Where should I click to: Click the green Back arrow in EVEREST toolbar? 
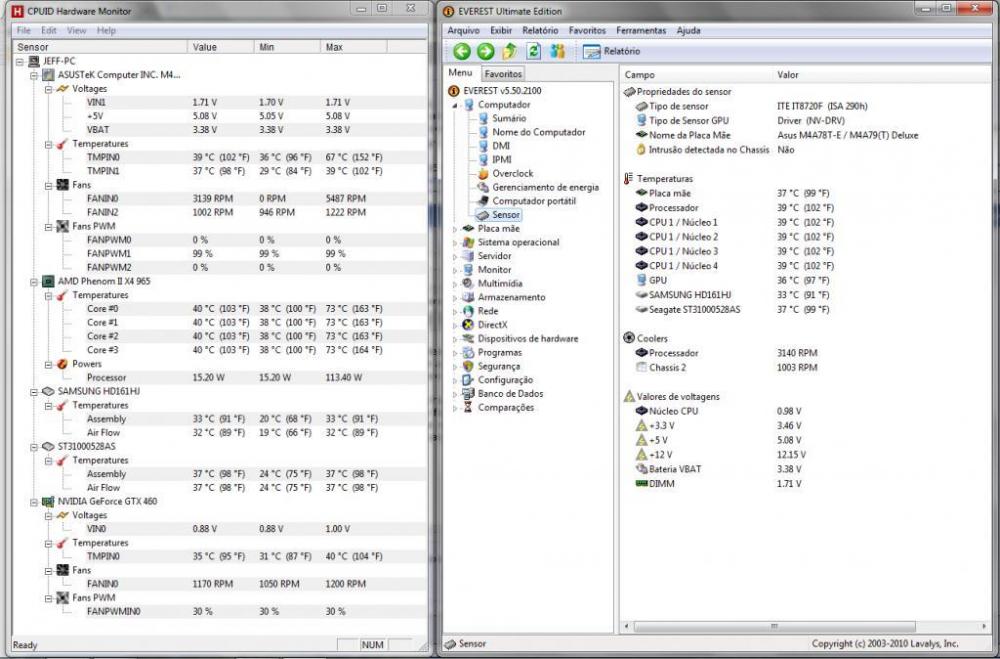[461, 51]
